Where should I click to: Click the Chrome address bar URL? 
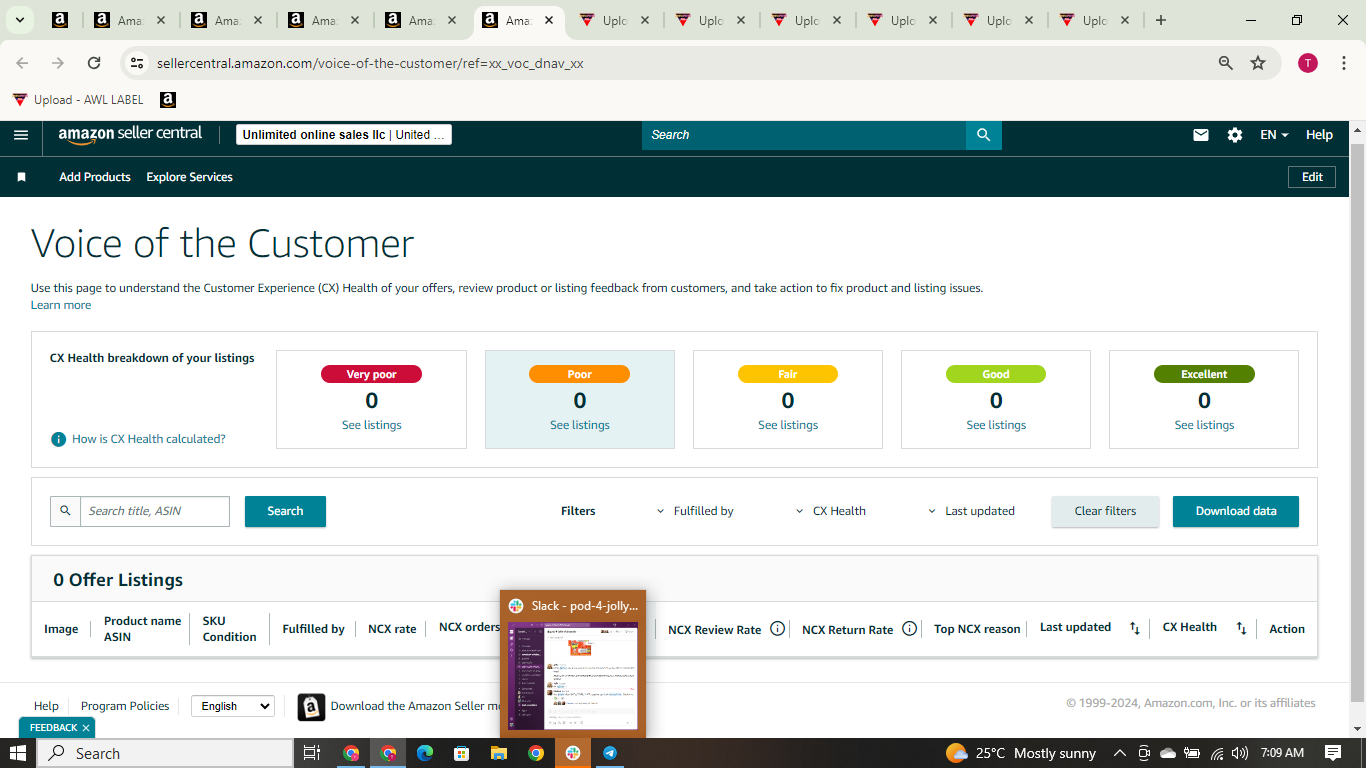[x=370, y=63]
